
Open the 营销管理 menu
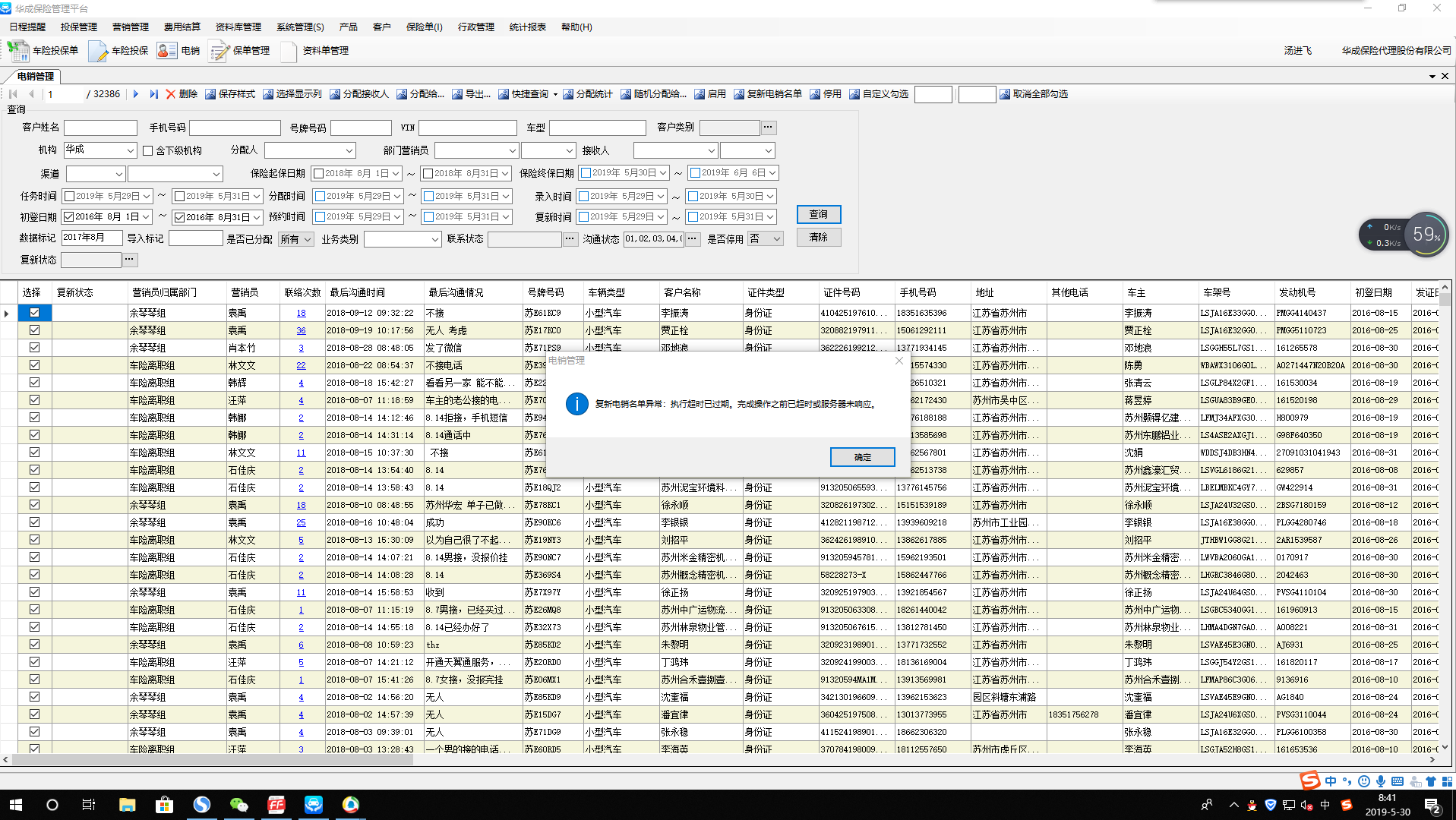coord(131,27)
